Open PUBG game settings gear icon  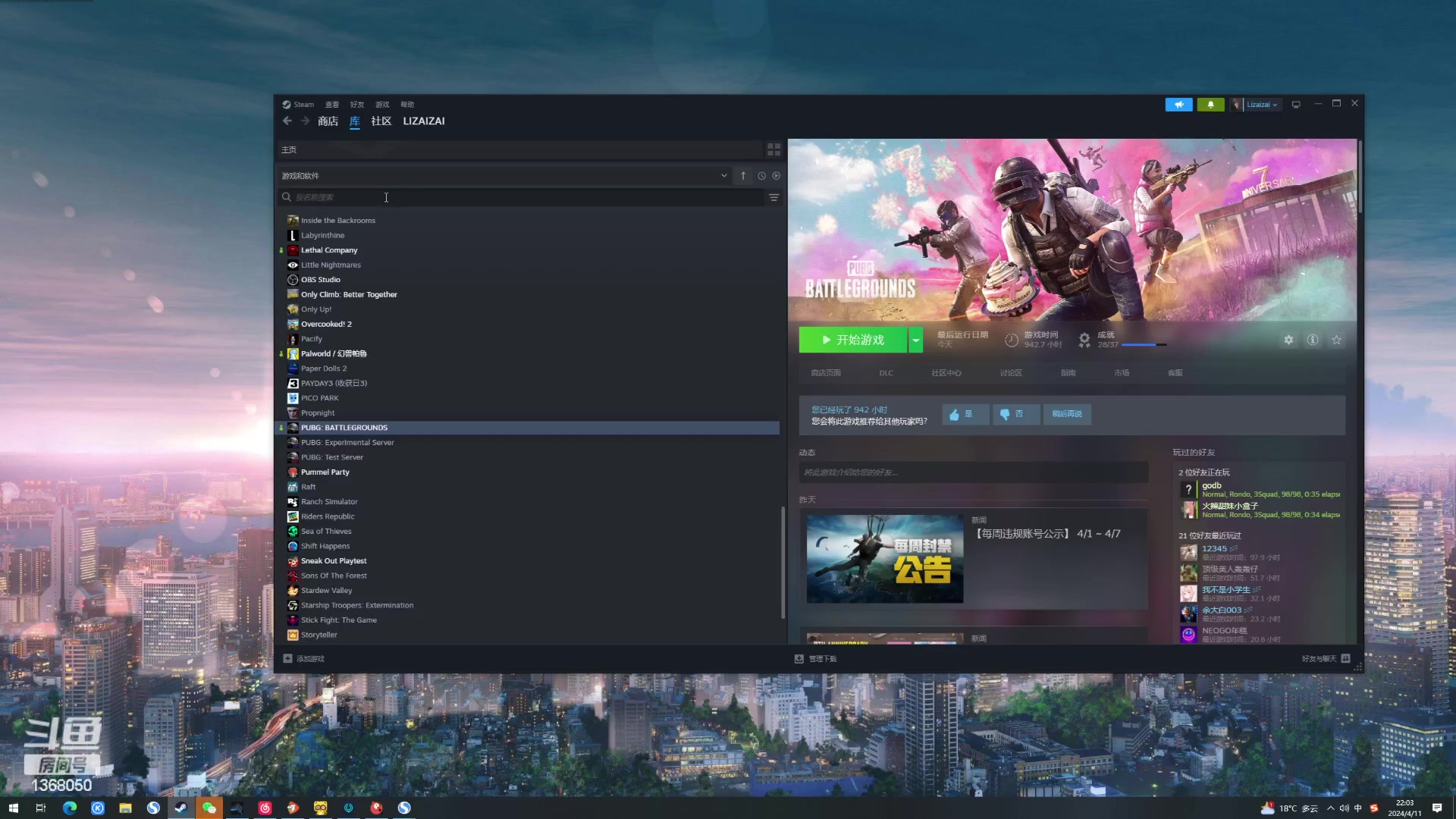pyautogui.click(x=1288, y=340)
